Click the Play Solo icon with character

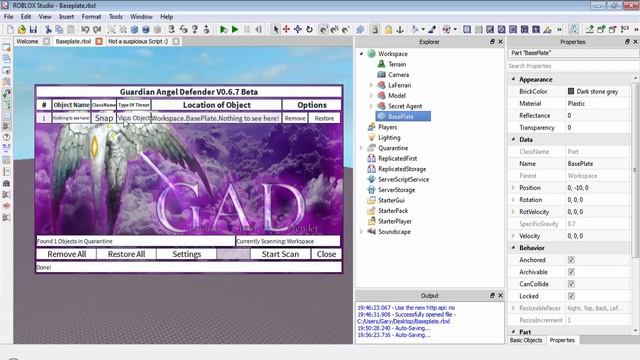coord(223,29)
